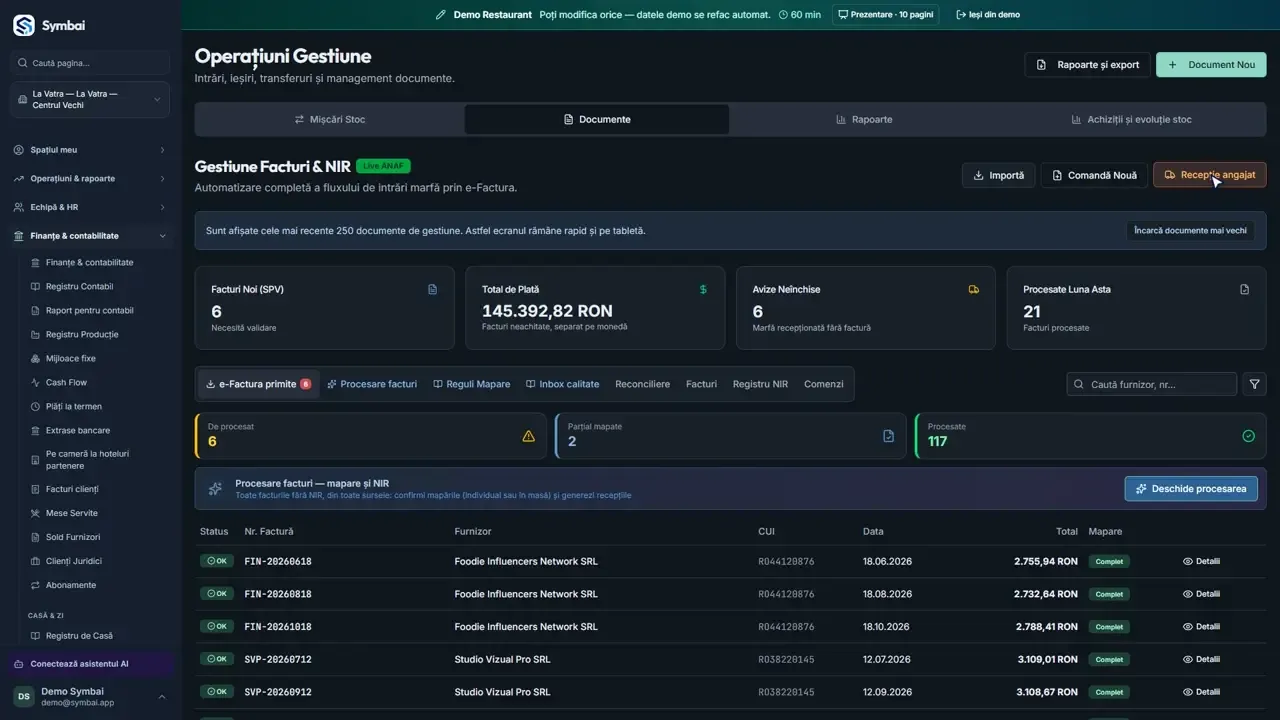Screen dimensions: 1280x720
Task: Click Caută furnizor search field
Action: coord(1152,384)
